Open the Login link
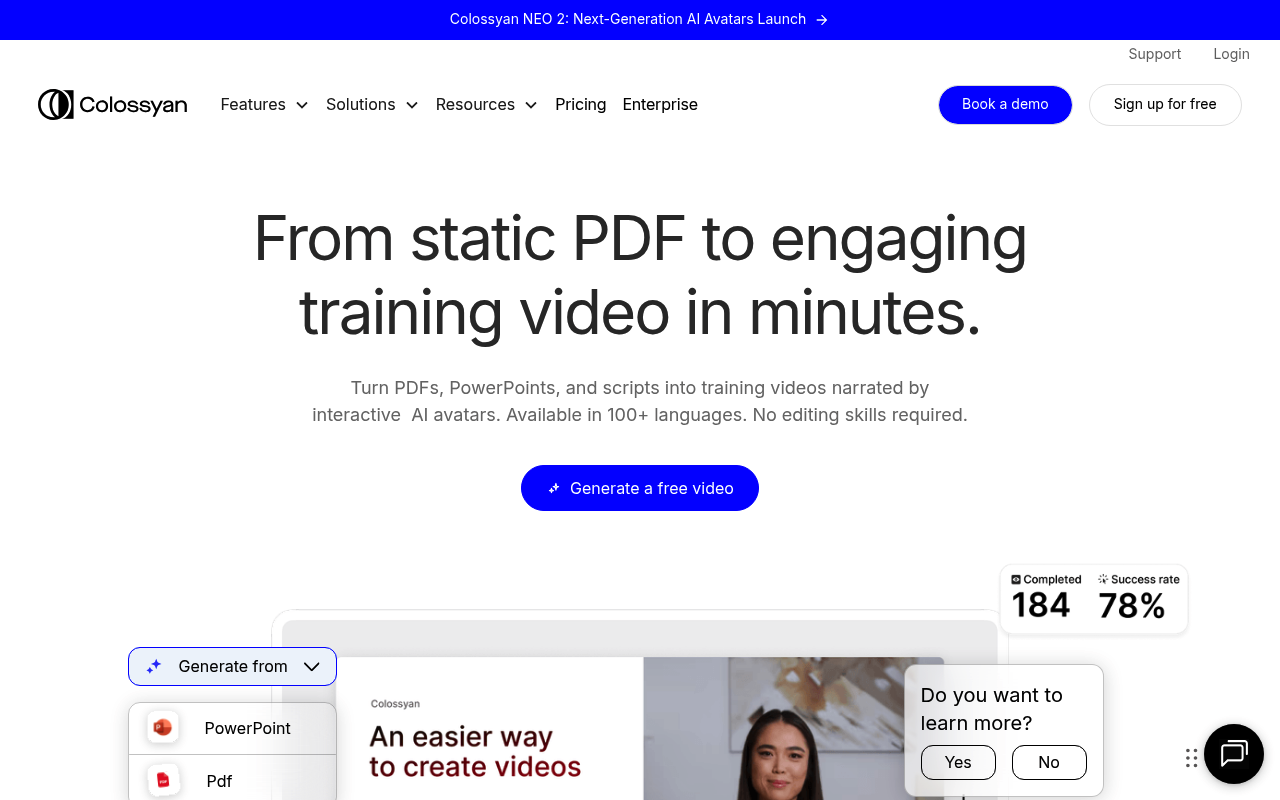This screenshot has width=1280, height=800. pos(1231,54)
